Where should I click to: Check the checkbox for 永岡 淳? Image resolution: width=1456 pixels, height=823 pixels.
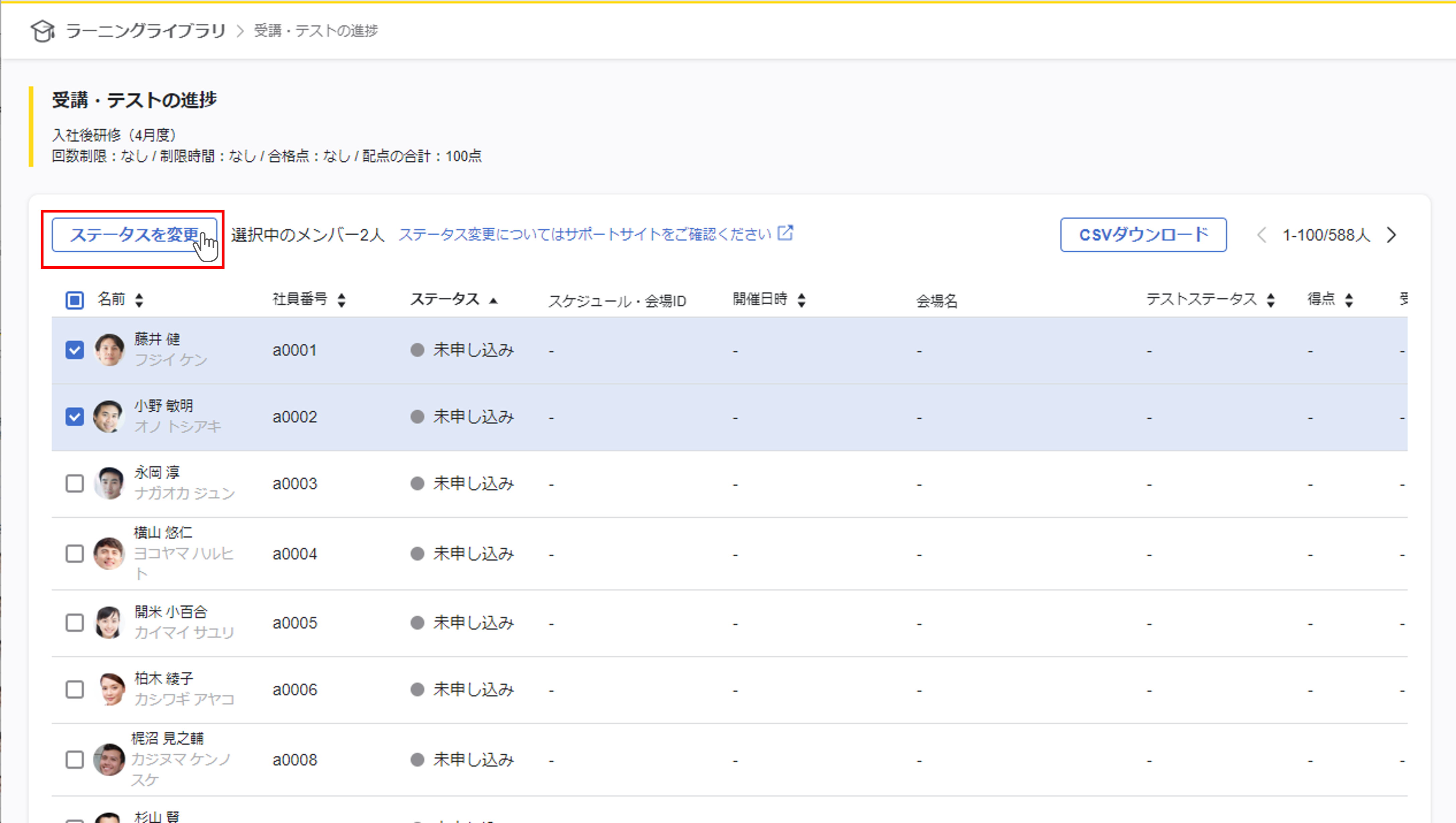75,484
